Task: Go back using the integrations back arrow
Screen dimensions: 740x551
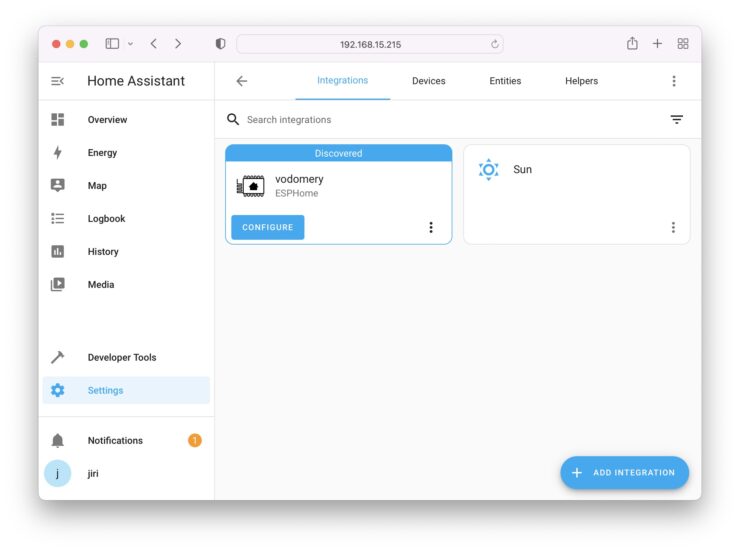Action: point(242,81)
